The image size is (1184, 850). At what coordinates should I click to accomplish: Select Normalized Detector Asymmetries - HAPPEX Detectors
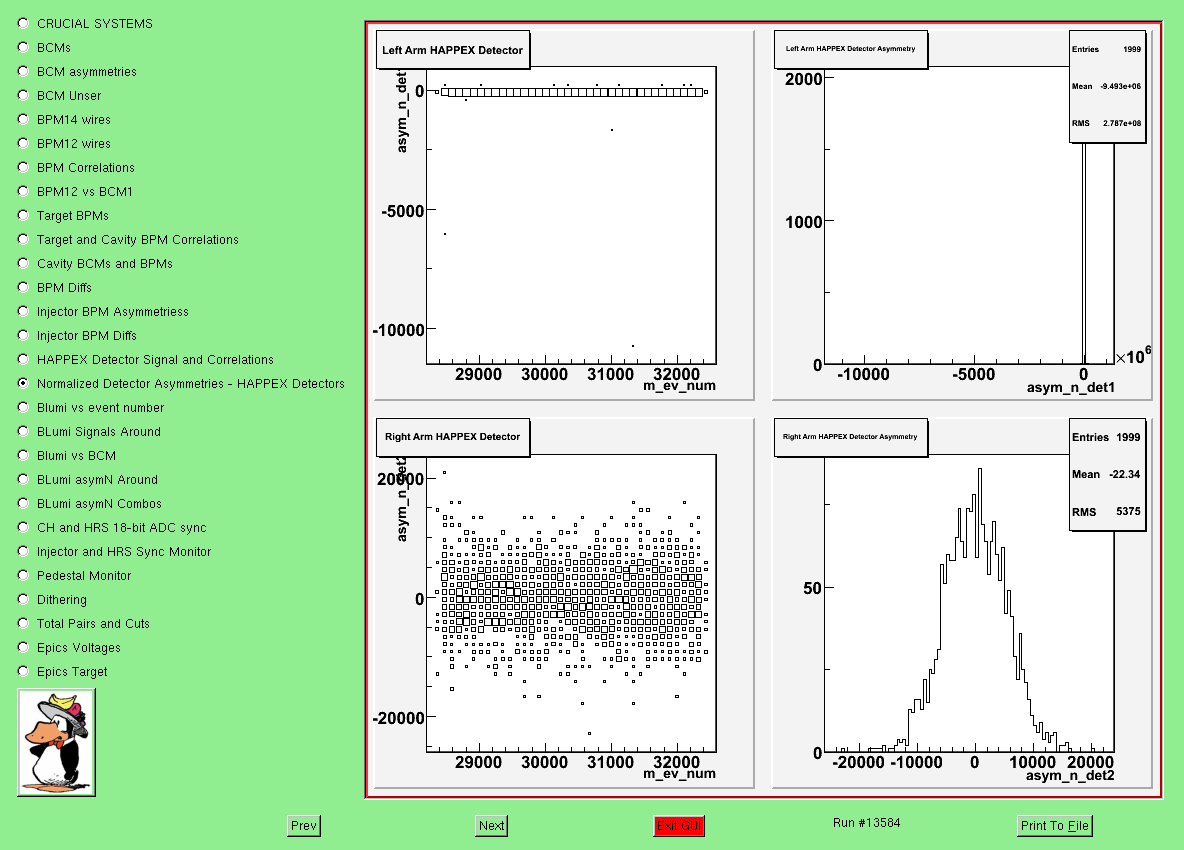tap(23, 383)
